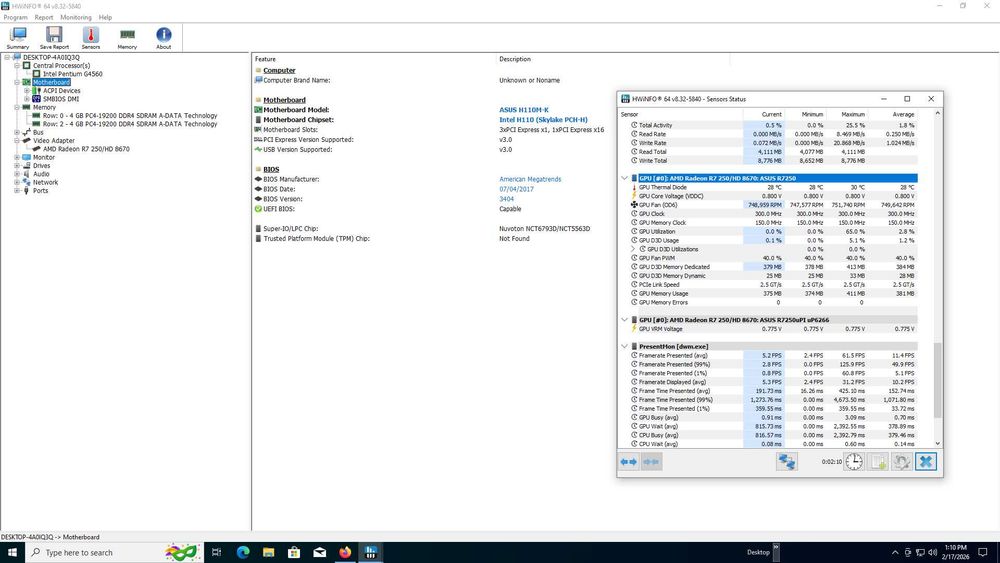Click in the Windows taskbar search box
This screenshot has height=563, width=1000.
click(x=115, y=552)
